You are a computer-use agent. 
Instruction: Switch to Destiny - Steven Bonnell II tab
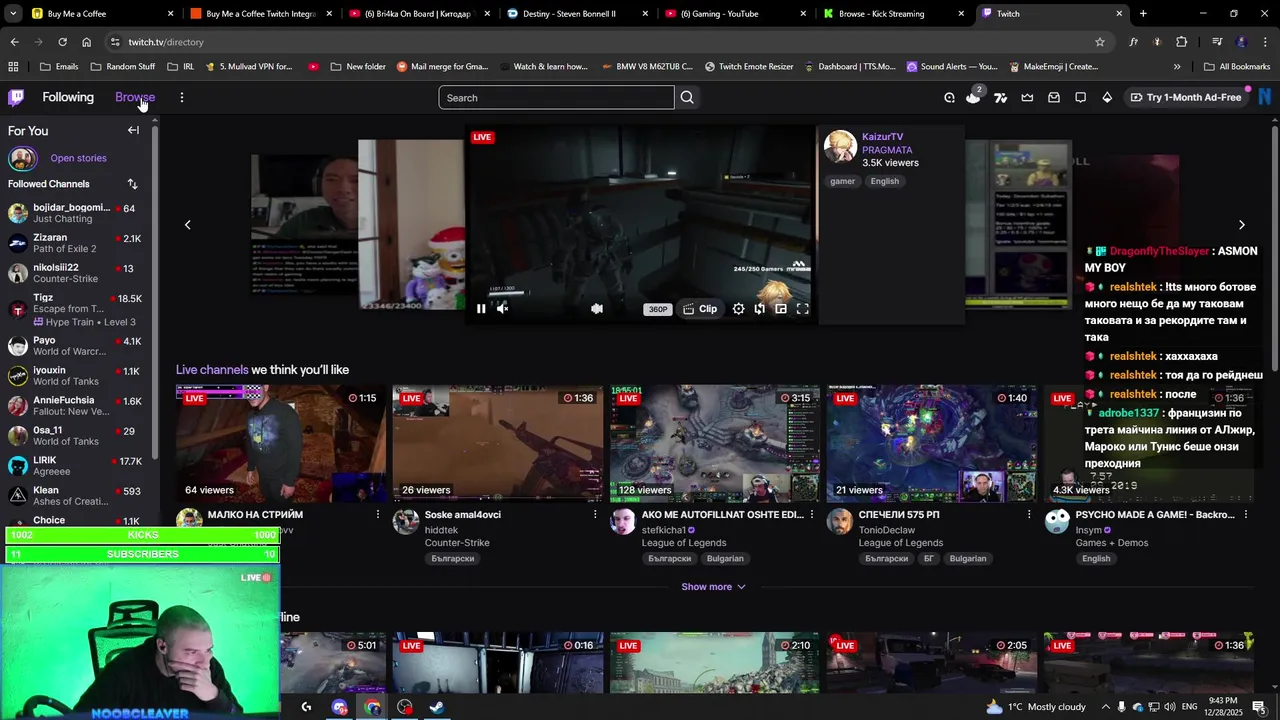(575, 14)
